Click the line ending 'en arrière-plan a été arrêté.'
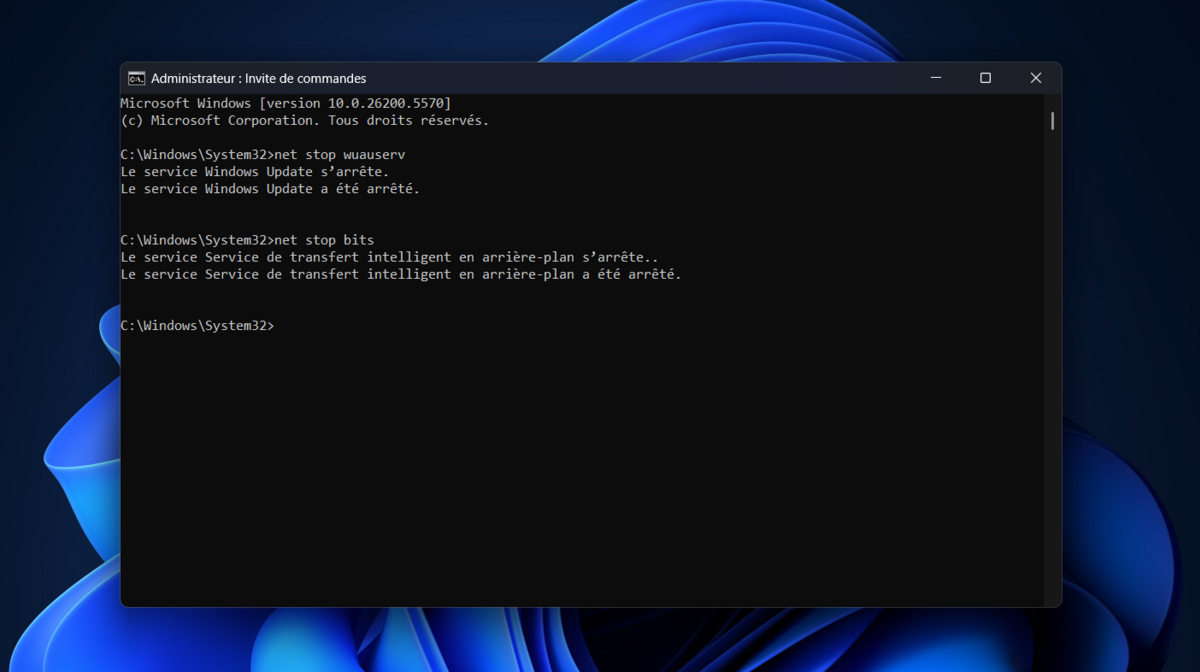This screenshot has height=672, width=1200. [401, 274]
